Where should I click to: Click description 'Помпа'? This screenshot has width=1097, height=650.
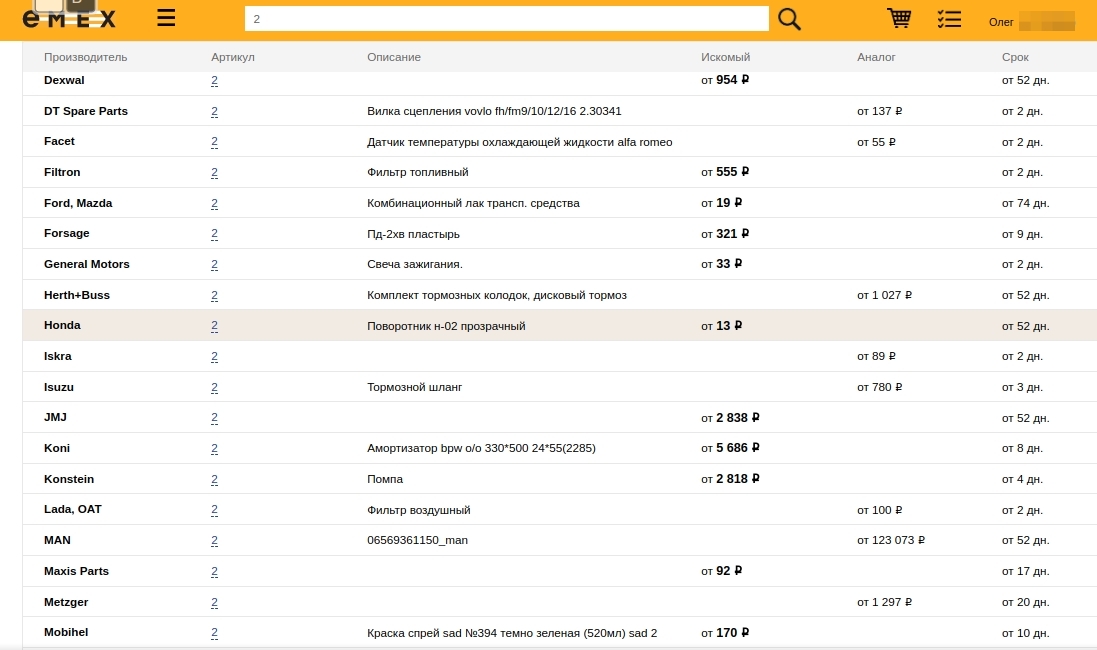click(x=385, y=479)
